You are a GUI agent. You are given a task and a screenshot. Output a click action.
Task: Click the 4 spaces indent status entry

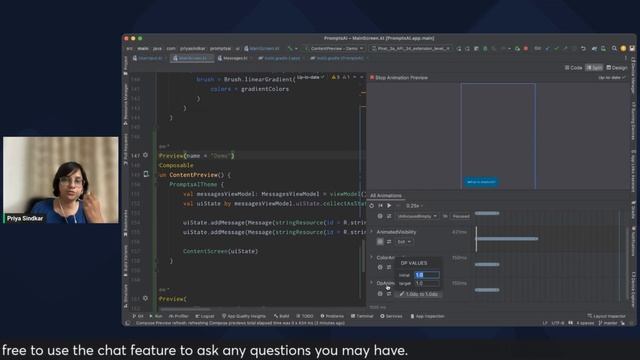(585, 323)
